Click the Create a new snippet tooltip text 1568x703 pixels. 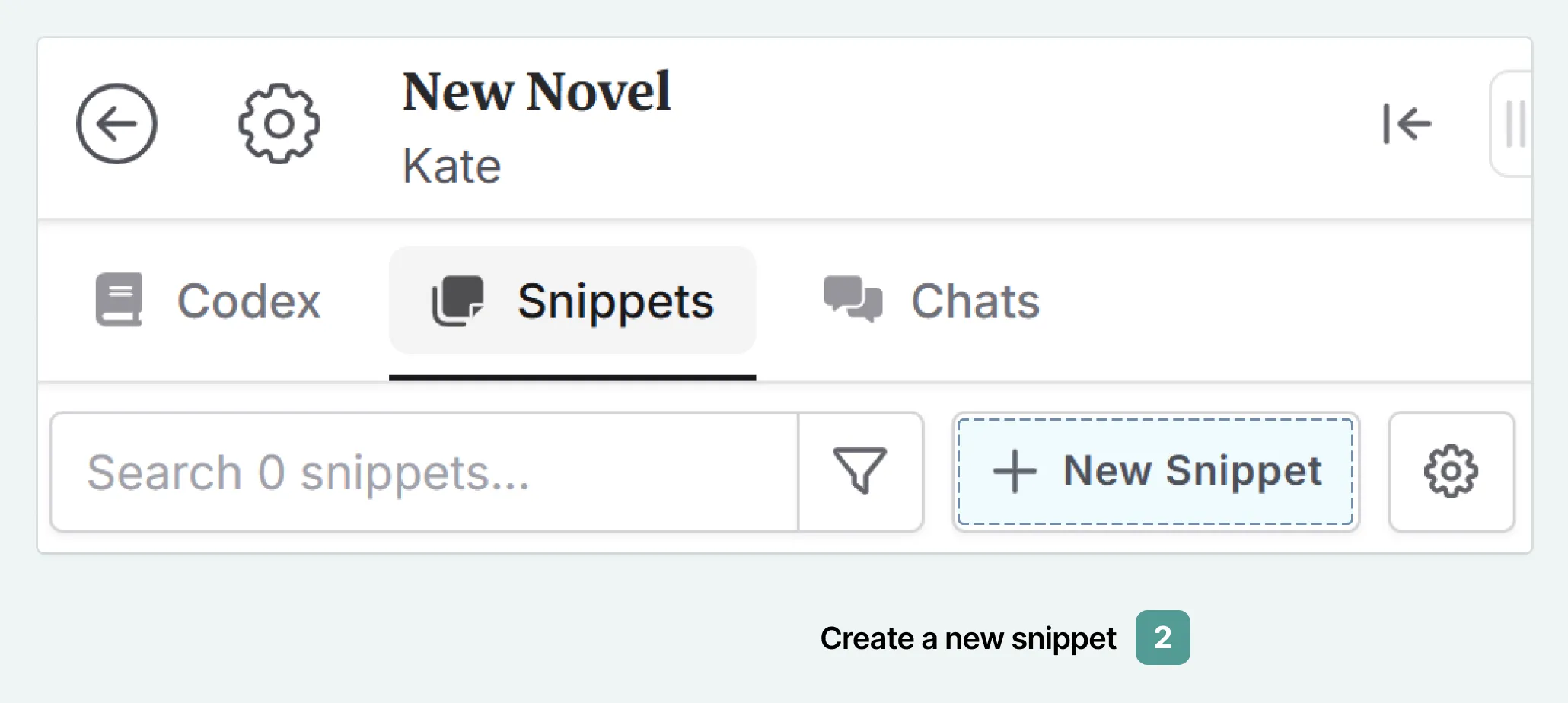[967, 638]
